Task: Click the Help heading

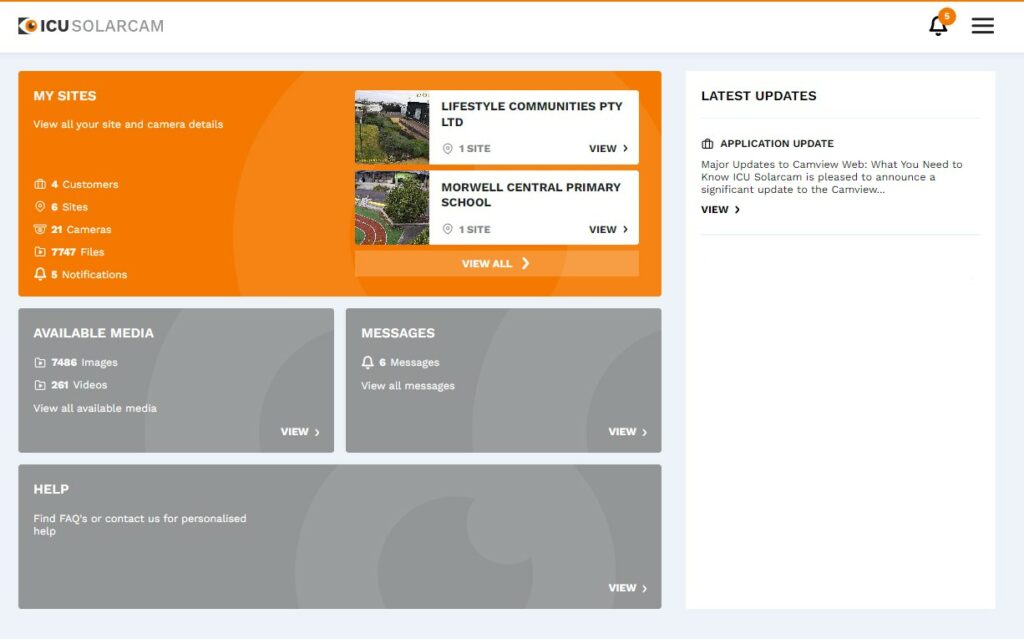Action: coord(51,489)
